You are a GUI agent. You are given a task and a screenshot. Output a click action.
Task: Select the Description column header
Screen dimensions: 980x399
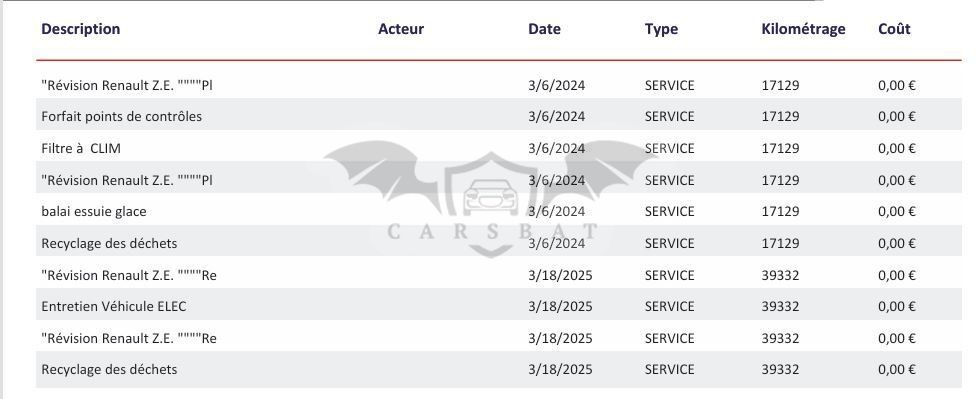coord(81,29)
